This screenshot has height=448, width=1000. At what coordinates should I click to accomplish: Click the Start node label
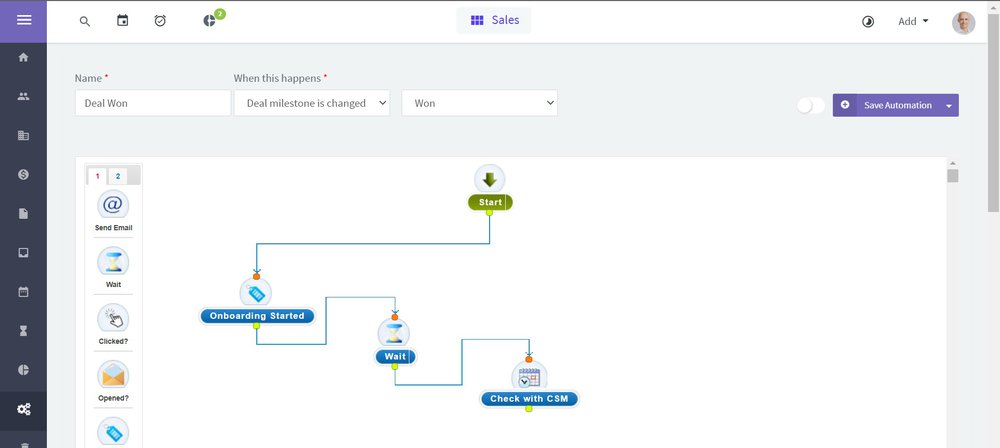pyautogui.click(x=490, y=202)
